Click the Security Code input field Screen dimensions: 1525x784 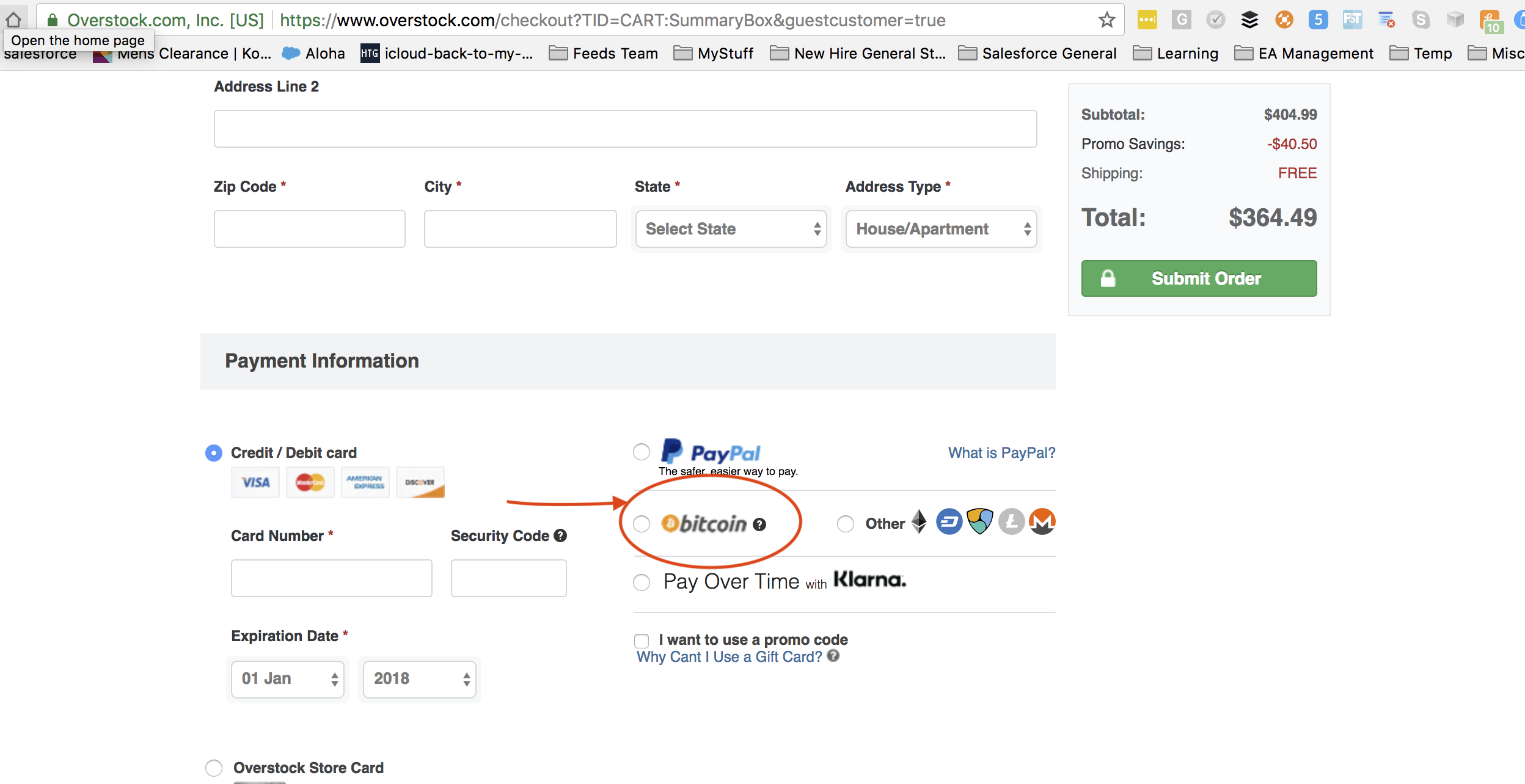[x=509, y=578]
